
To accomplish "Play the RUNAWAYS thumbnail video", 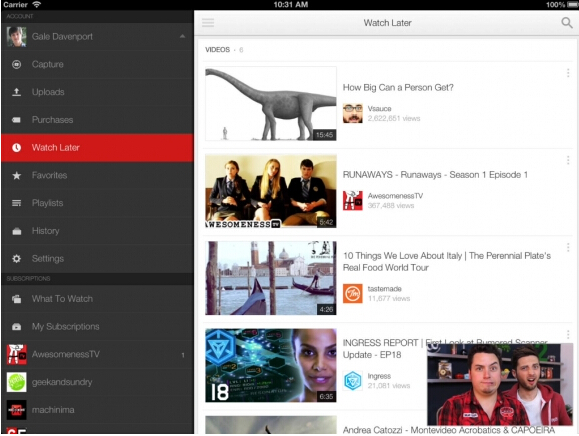I will point(271,191).
